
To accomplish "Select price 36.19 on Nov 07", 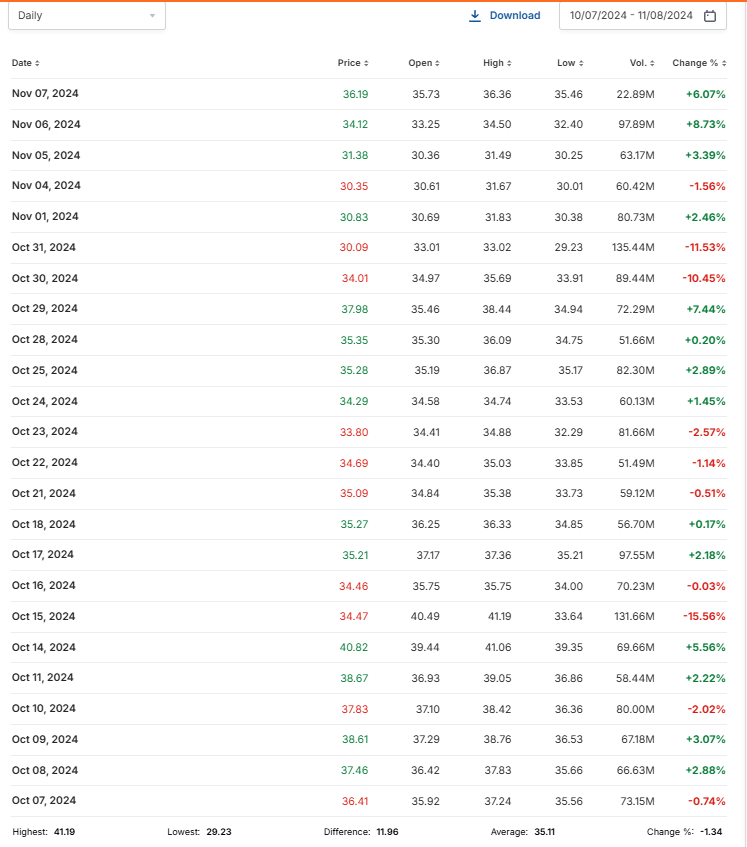I will pos(355,94).
